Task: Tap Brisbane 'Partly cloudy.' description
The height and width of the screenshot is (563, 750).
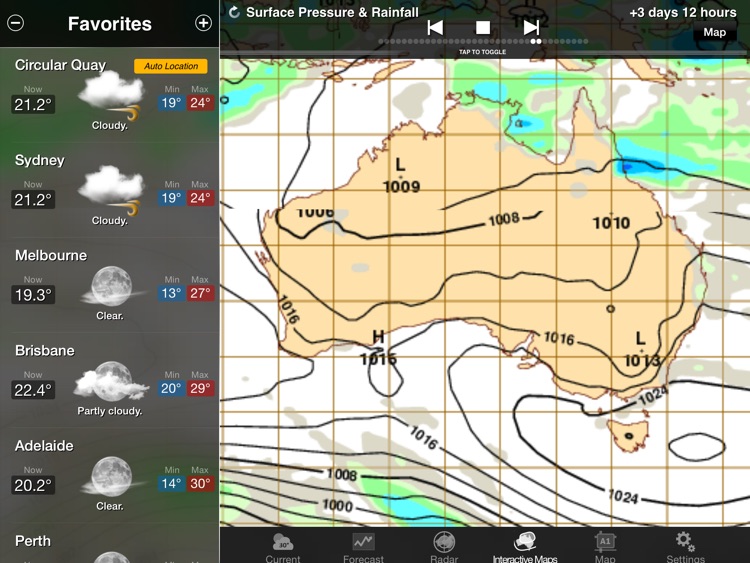Action: [110, 411]
